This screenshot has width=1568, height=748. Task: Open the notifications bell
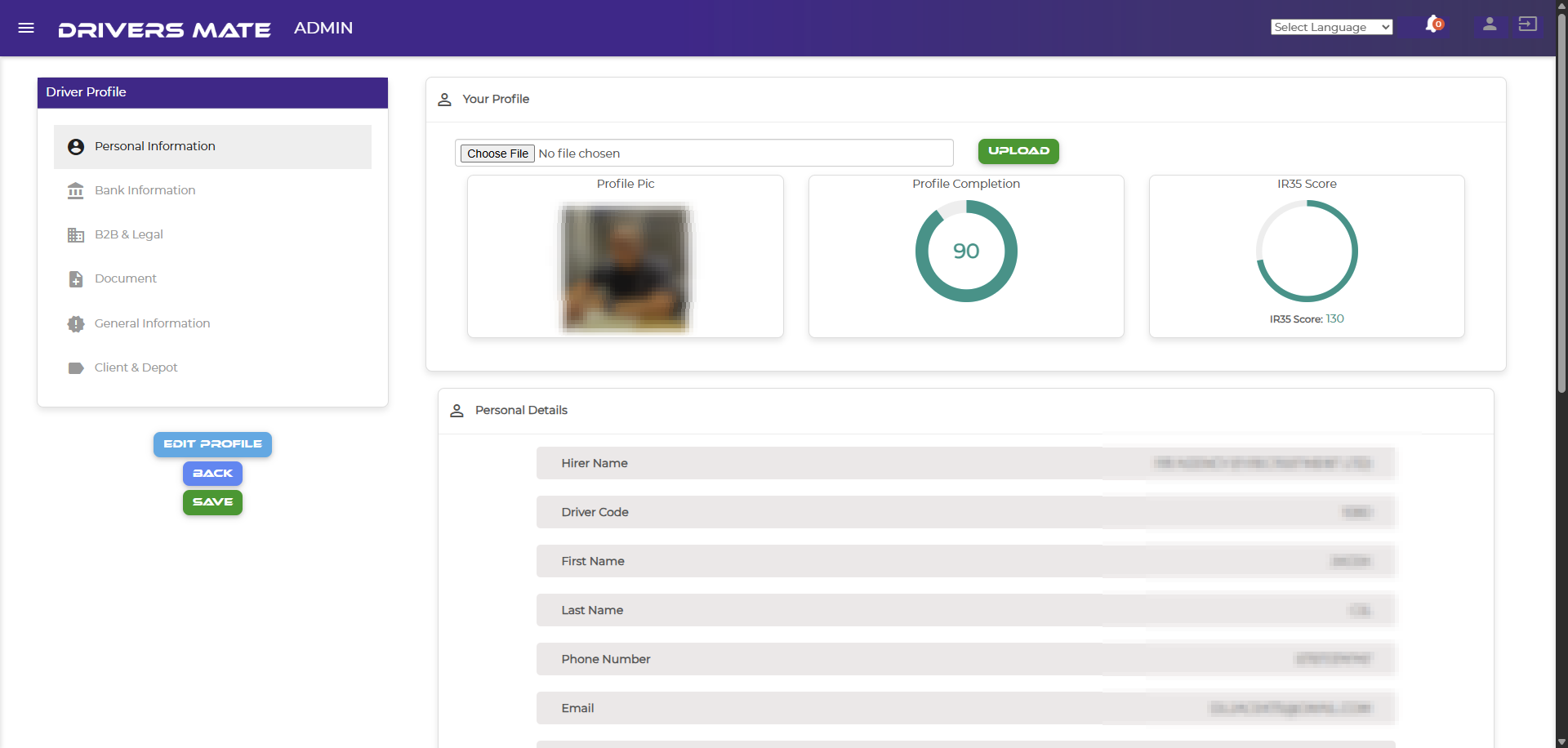click(x=1434, y=24)
